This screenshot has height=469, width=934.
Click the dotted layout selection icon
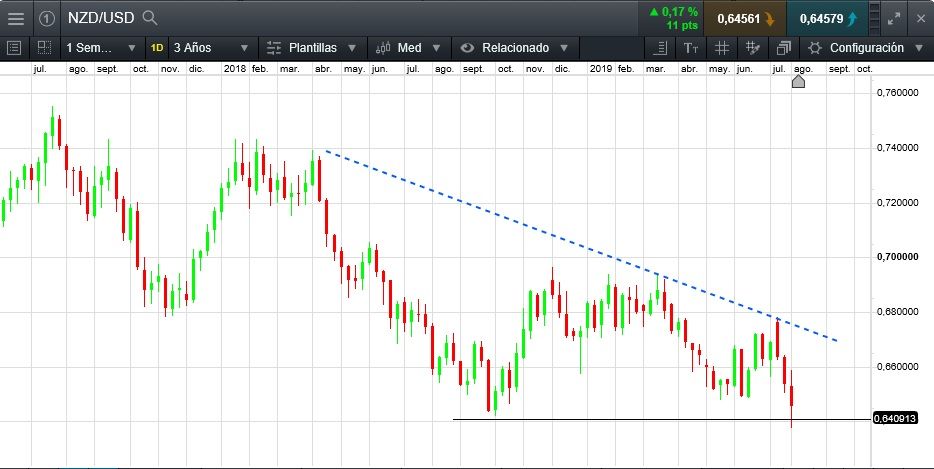pos(44,48)
